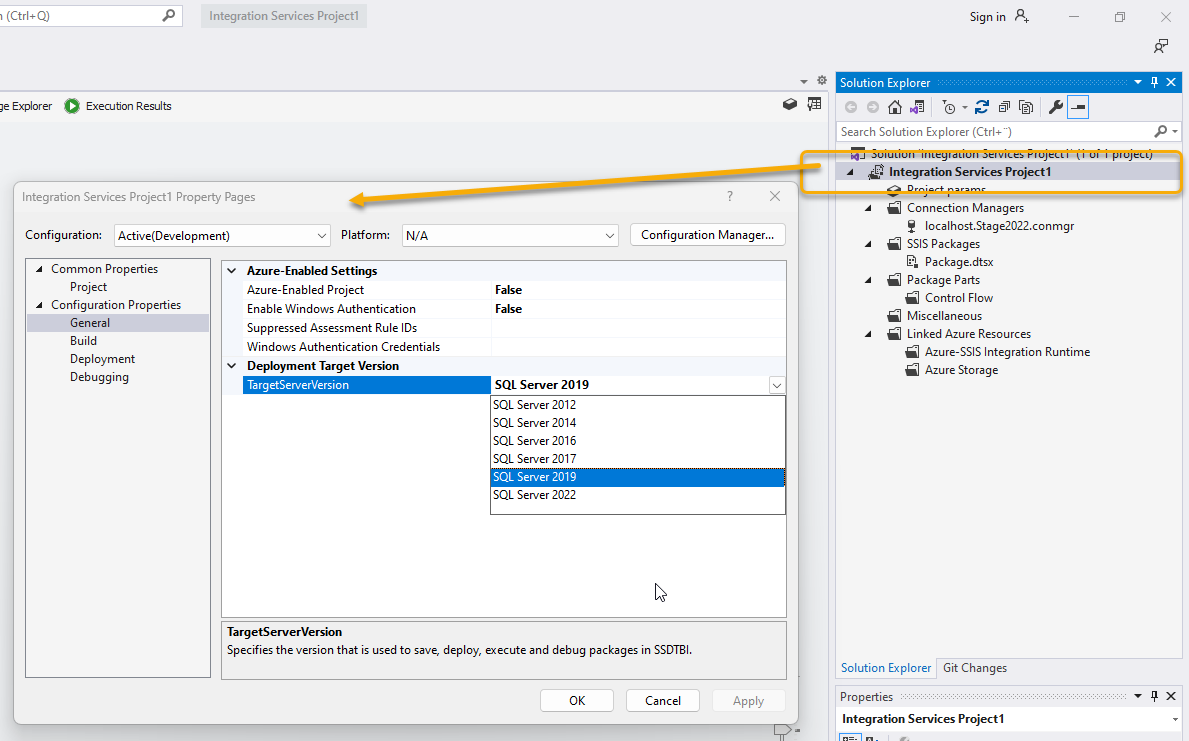Viewport: 1189px width, 741px height.
Task: Click the search icon in Quick Launch box
Action: click(168, 15)
